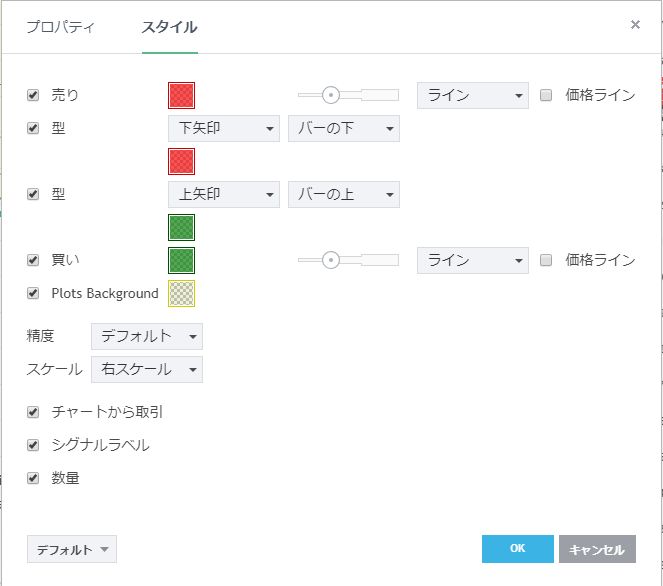The height and width of the screenshot is (586, 663).
Task: Toggle the シグナルラベル checkbox
Action: click(33, 445)
